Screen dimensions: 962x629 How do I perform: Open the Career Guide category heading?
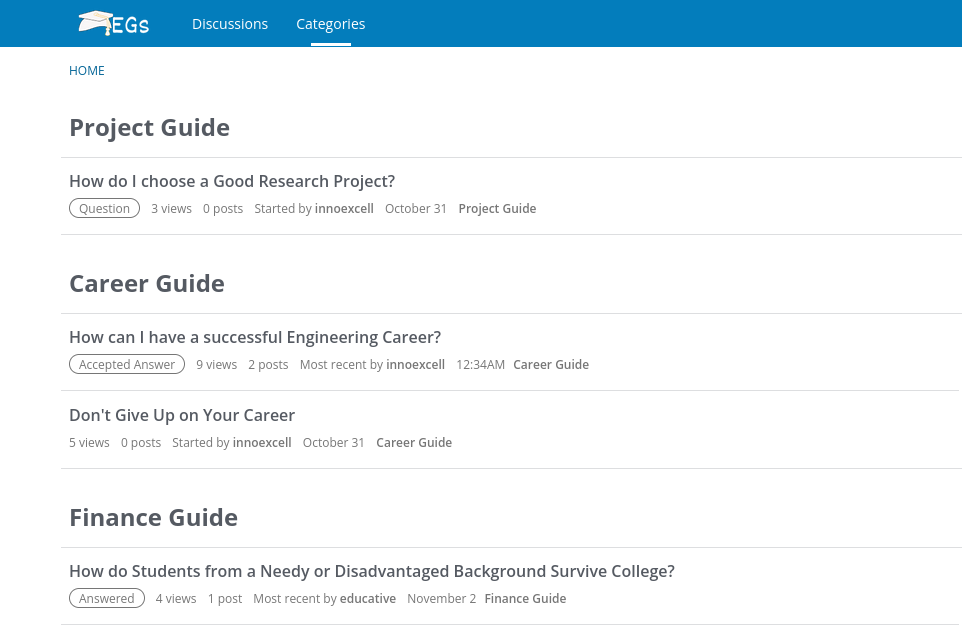pyautogui.click(x=146, y=283)
